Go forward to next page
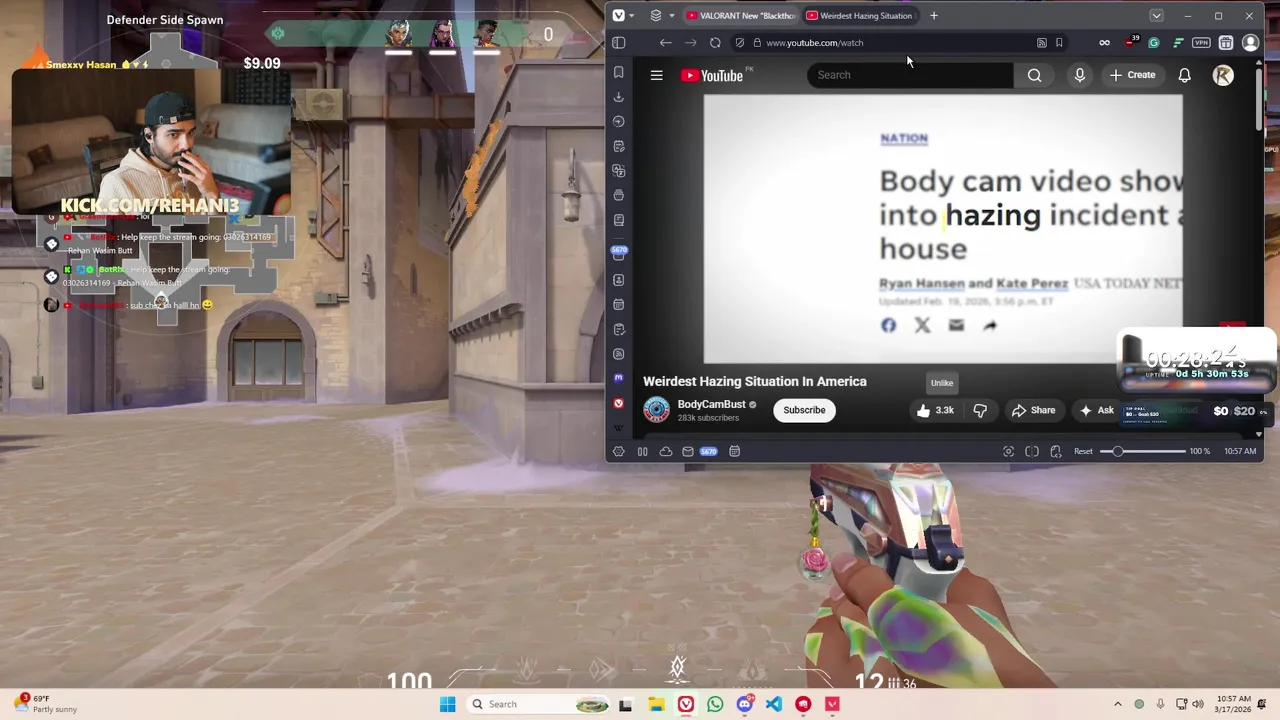 tap(690, 43)
